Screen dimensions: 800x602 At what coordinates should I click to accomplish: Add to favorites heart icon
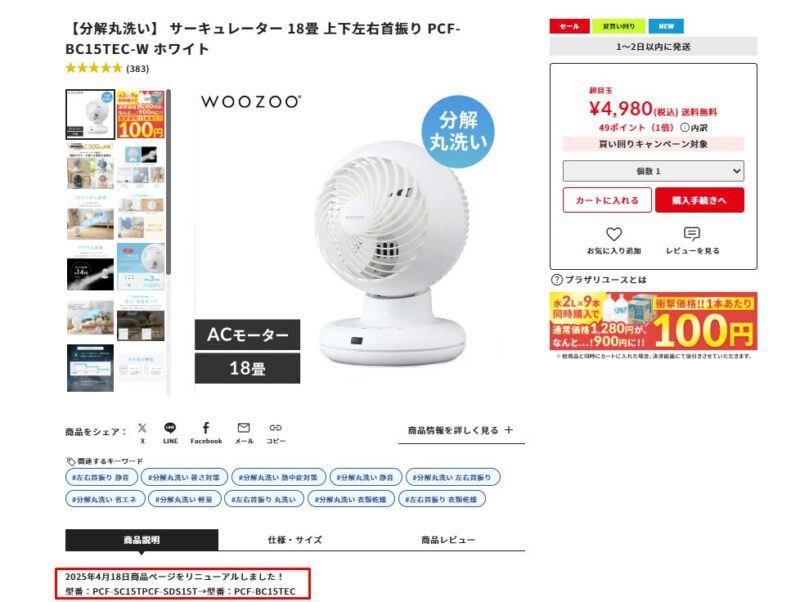point(614,234)
